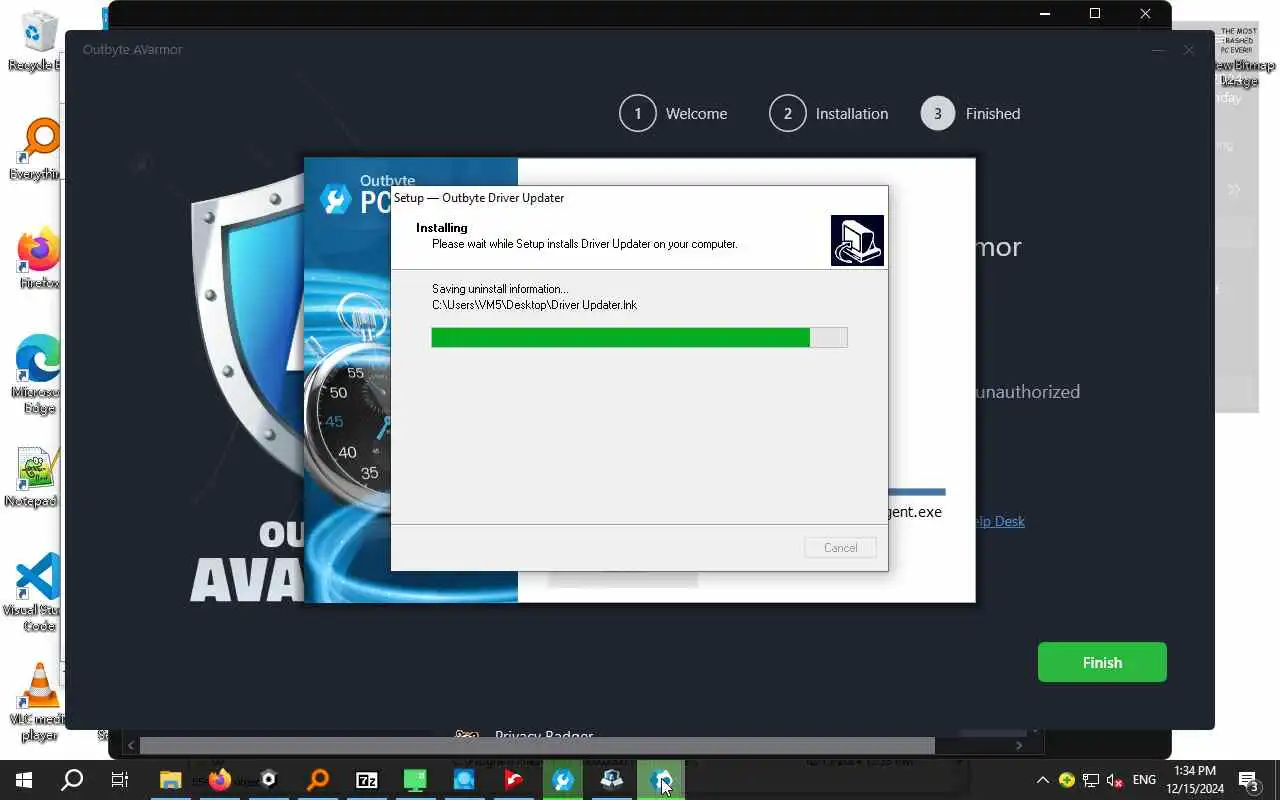The height and width of the screenshot is (800, 1280).
Task: Open clock showing 1:34 PM
Action: 1195,780
